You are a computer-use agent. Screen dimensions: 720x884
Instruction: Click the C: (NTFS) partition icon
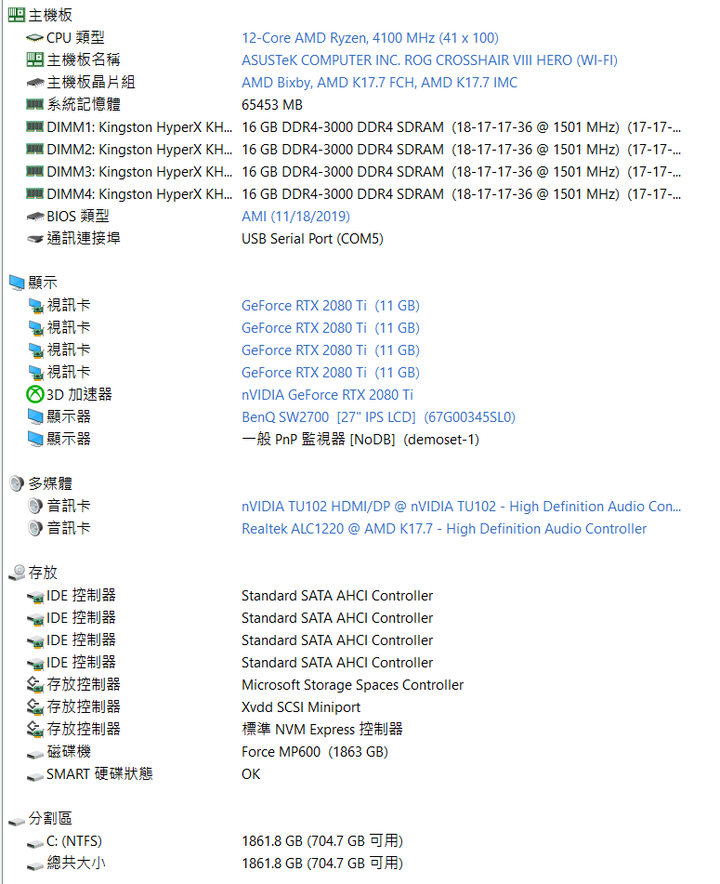coord(35,842)
